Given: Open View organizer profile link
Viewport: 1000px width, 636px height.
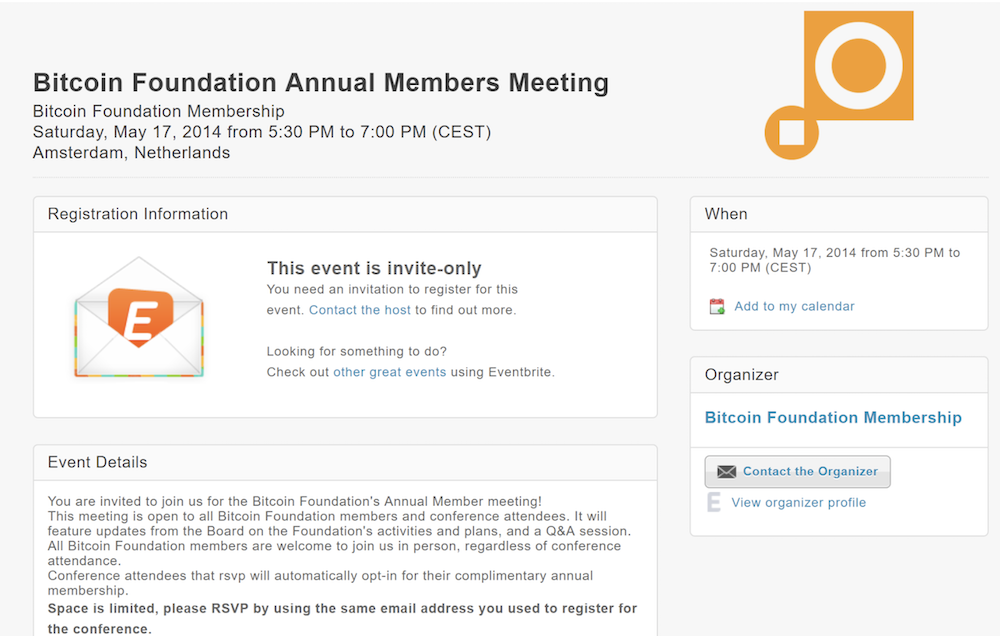Looking at the screenshot, I should coord(798,503).
